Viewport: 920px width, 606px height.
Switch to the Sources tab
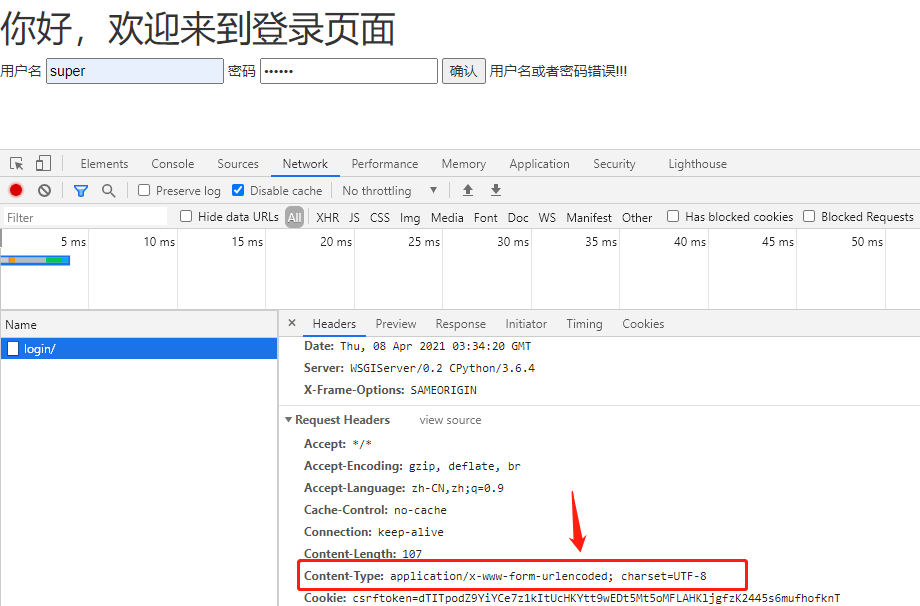[238, 164]
